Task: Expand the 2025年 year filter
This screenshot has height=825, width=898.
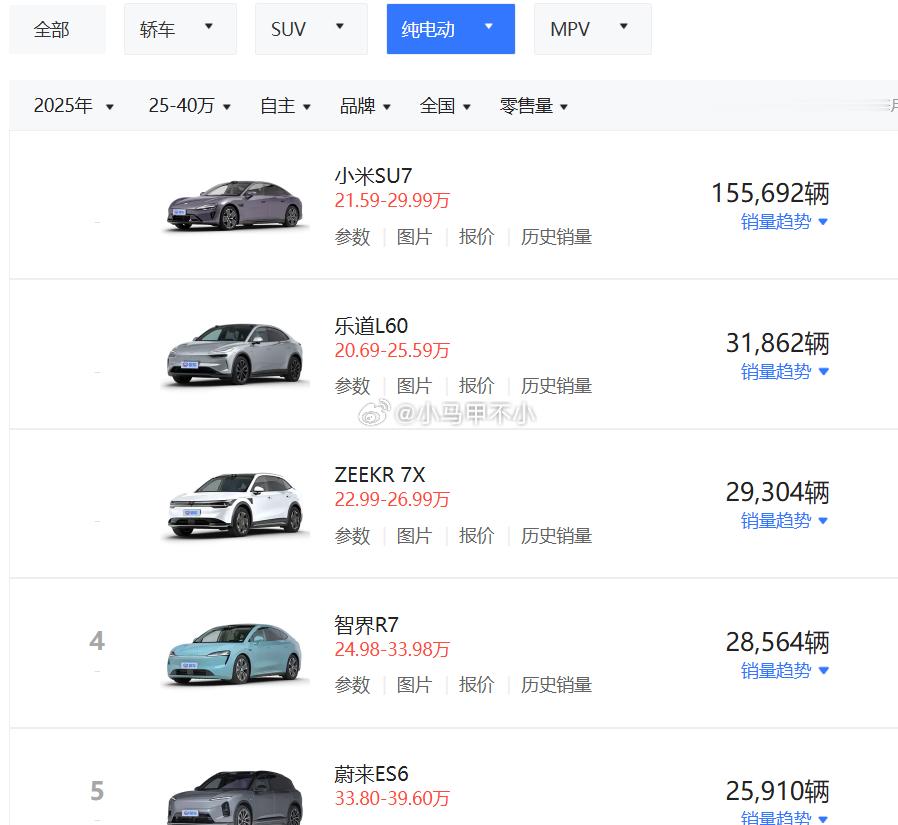Action: [x=74, y=106]
